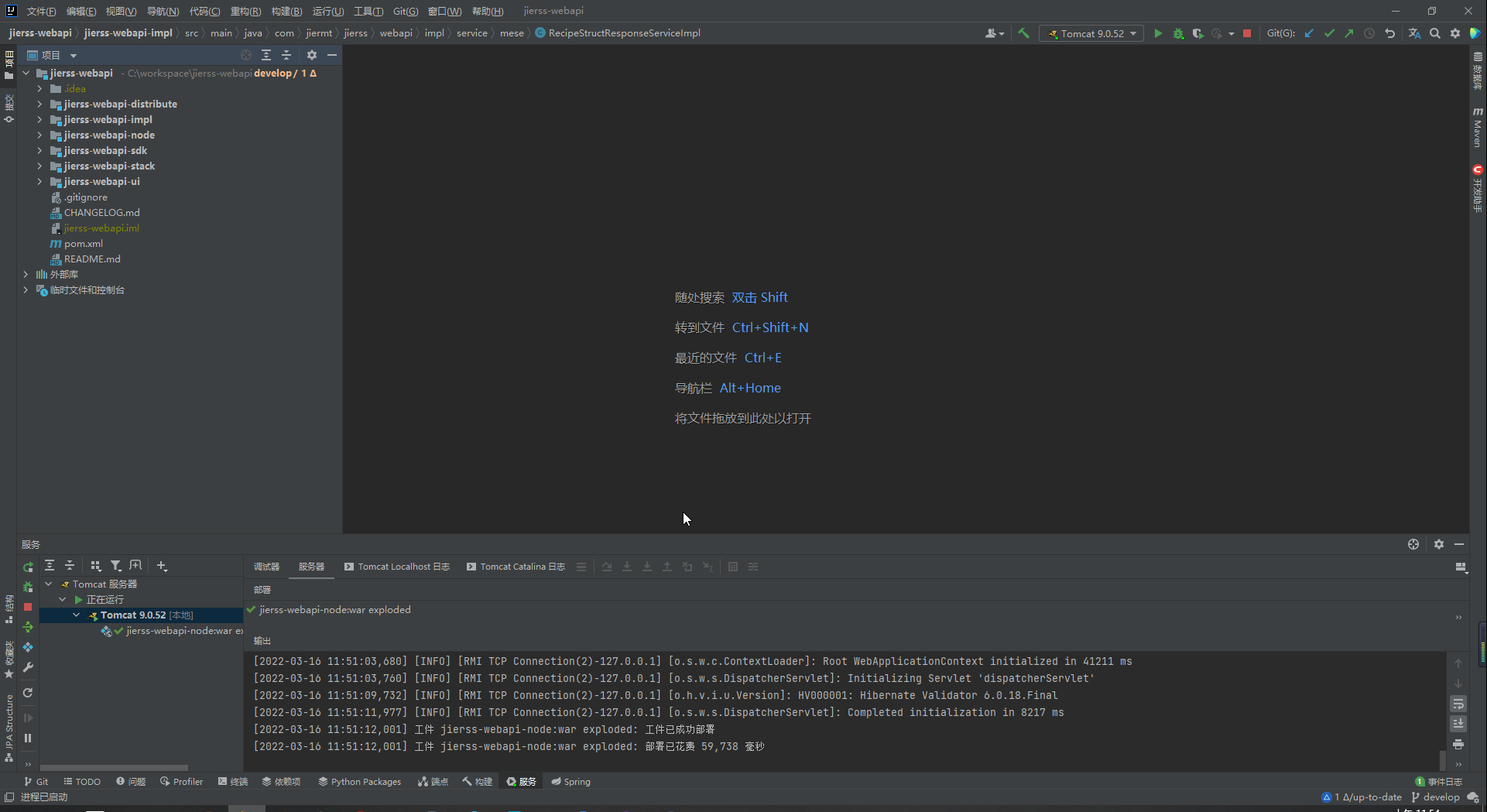Open the Services filter funnel icon
The width and height of the screenshot is (1487, 812).
click(x=116, y=566)
